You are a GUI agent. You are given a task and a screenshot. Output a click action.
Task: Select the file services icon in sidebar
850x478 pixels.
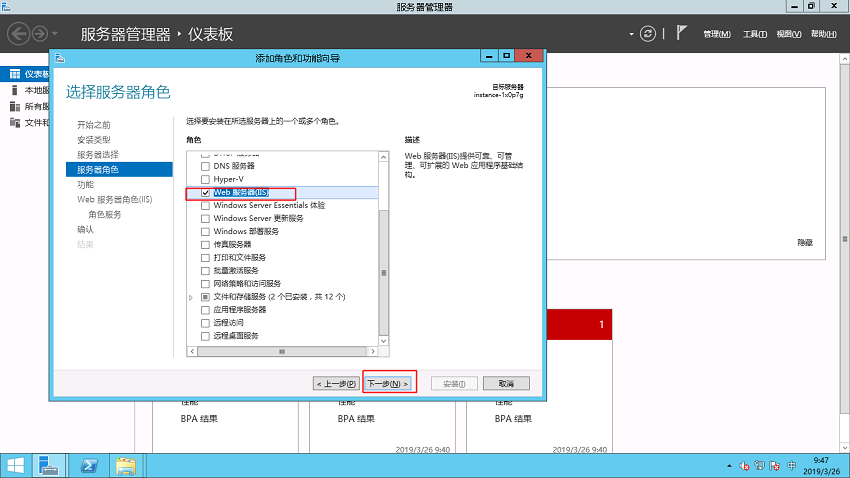pos(15,122)
